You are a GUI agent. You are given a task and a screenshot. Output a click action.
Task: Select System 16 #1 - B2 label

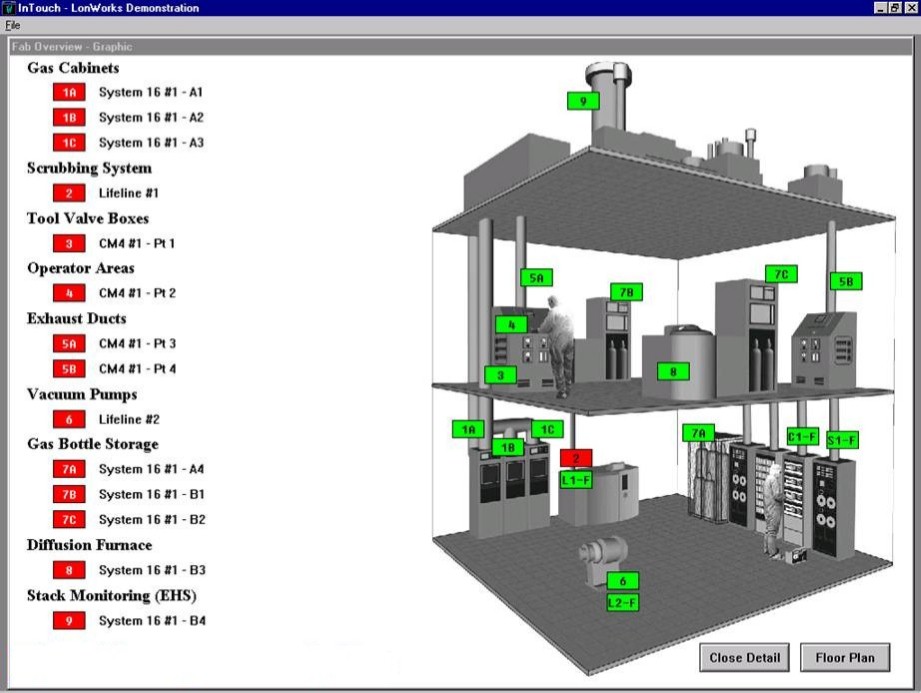(x=152, y=519)
